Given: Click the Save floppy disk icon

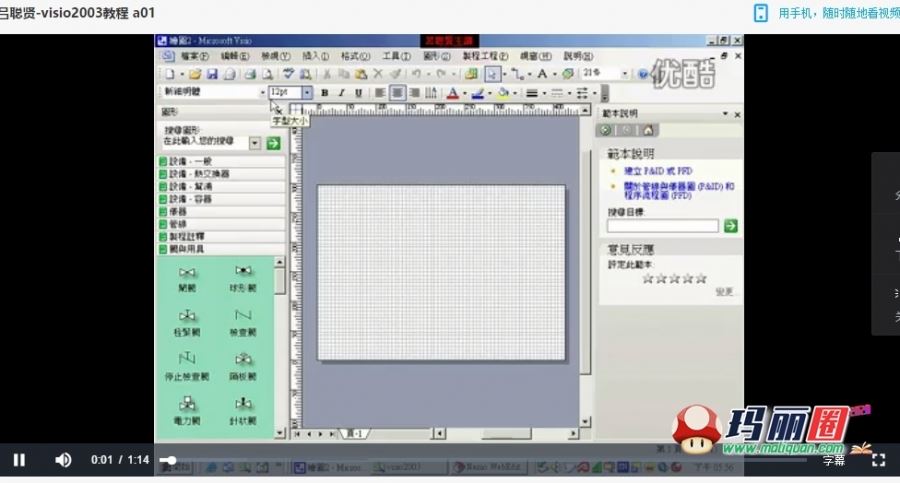Looking at the screenshot, I should (x=212, y=74).
